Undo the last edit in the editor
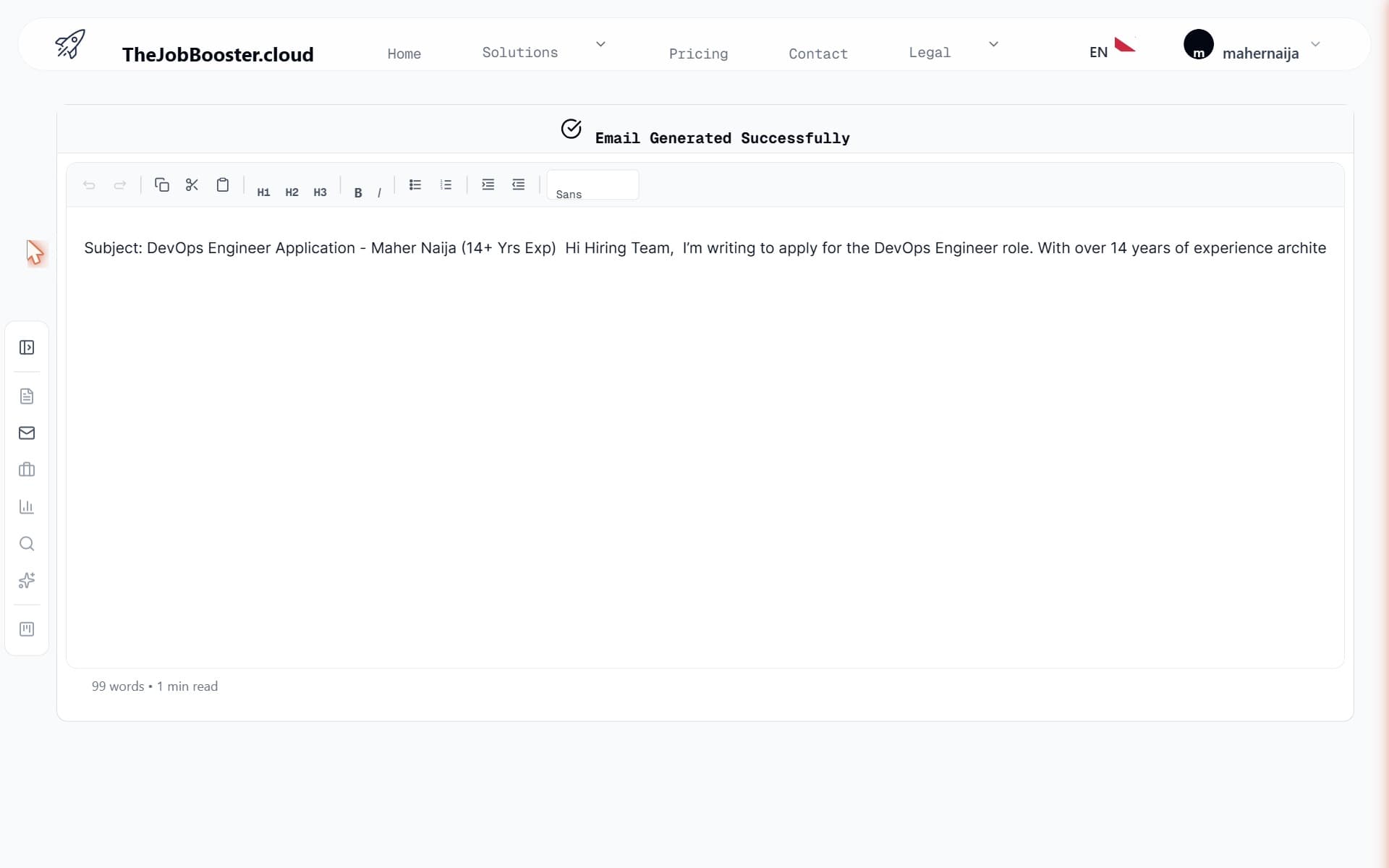This screenshot has height=868, width=1389. [x=89, y=185]
